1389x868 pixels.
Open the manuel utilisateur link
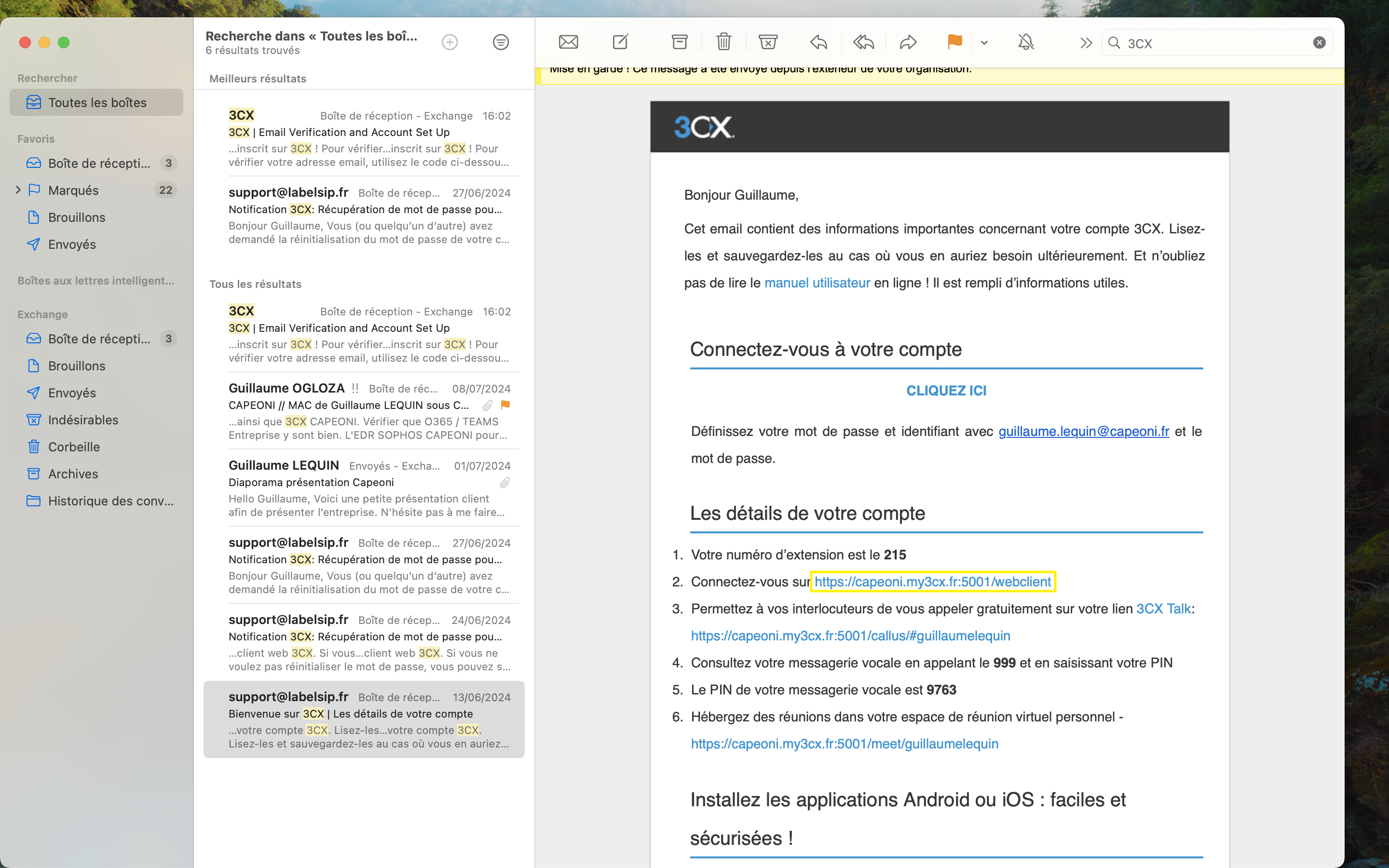pyautogui.click(x=817, y=283)
